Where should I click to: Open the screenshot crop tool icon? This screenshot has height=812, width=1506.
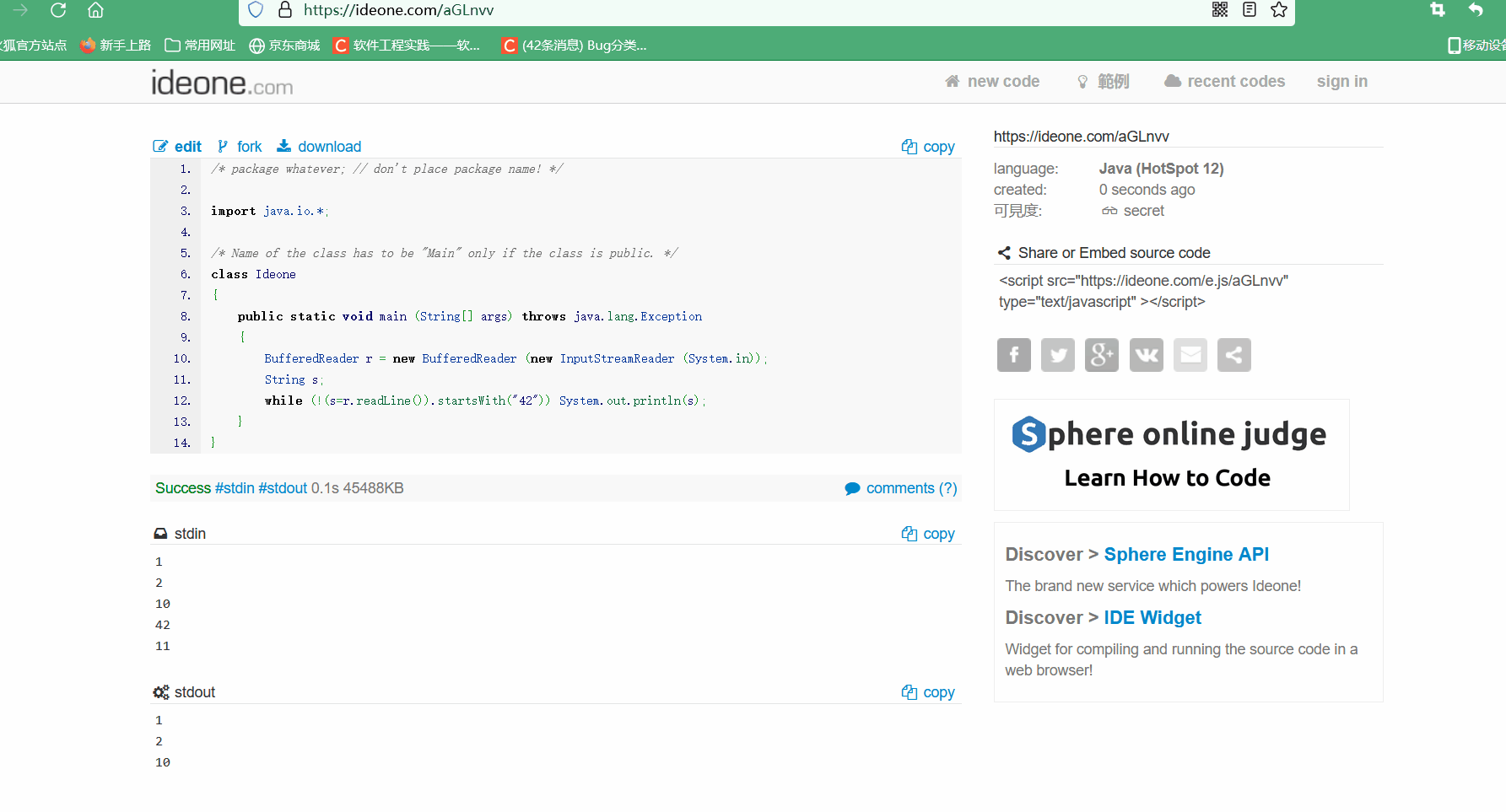(x=1438, y=9)
